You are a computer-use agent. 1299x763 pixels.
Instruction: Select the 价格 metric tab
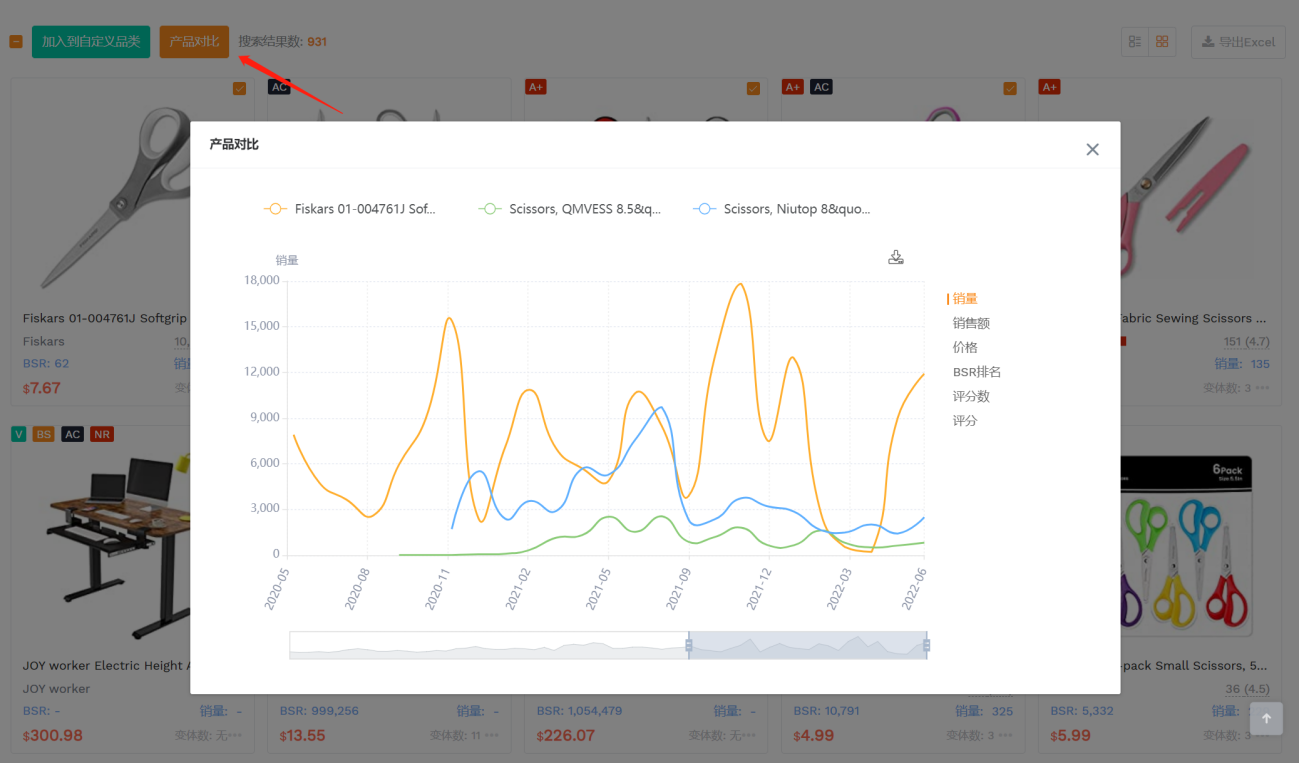(965, 347)
